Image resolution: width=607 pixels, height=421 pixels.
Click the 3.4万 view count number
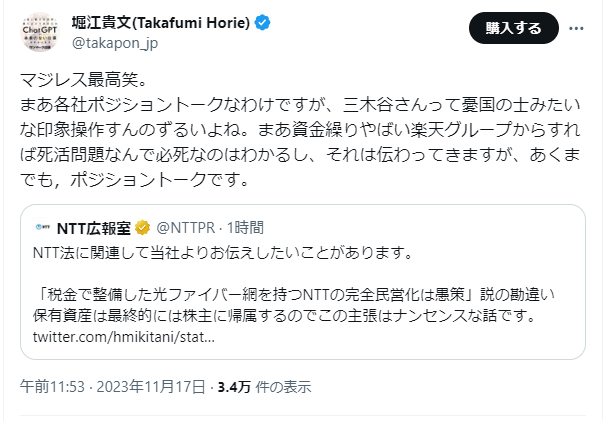234,386
